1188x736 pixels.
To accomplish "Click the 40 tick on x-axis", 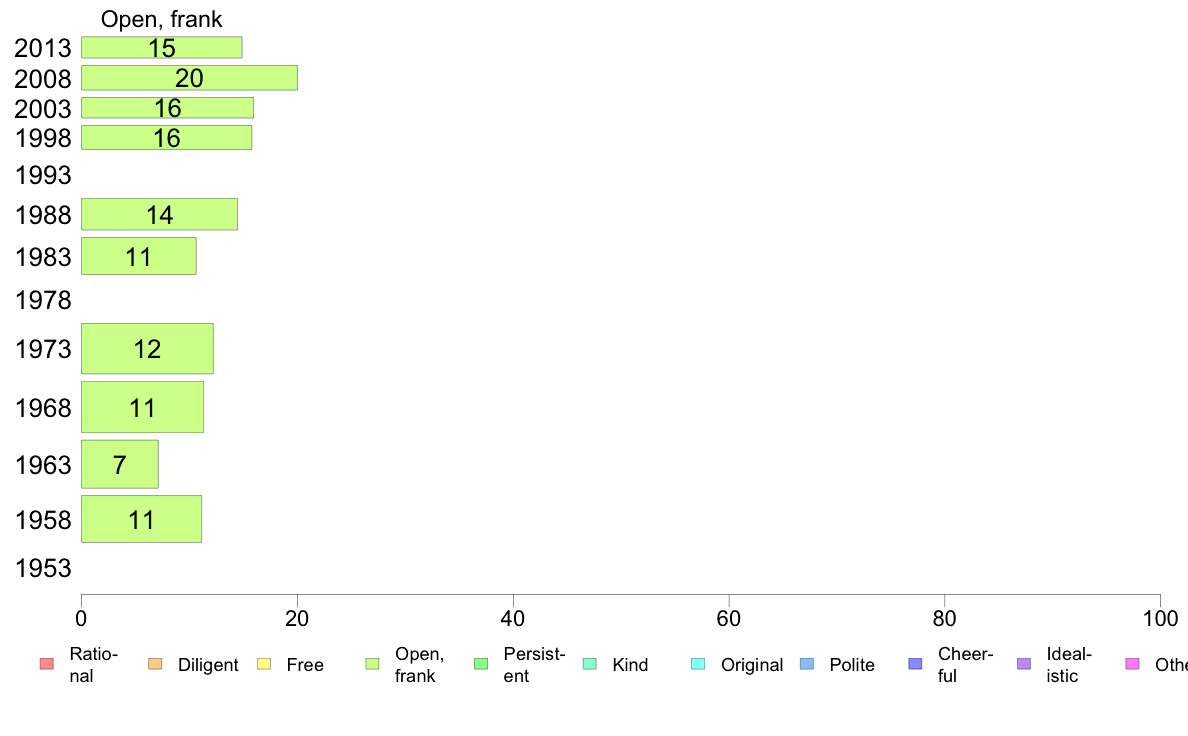I will tap(513, 619).
